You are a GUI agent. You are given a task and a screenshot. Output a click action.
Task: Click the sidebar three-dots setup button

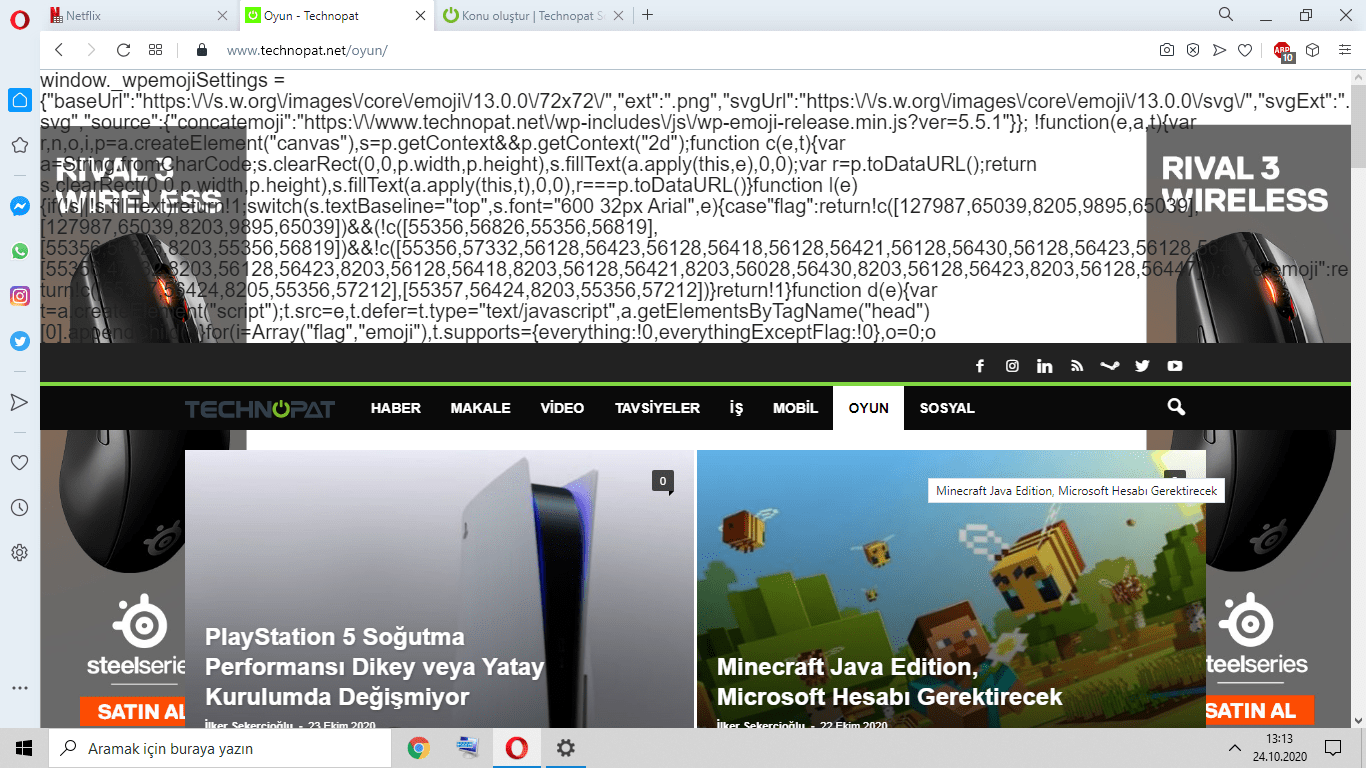click(x=19, y=688)
